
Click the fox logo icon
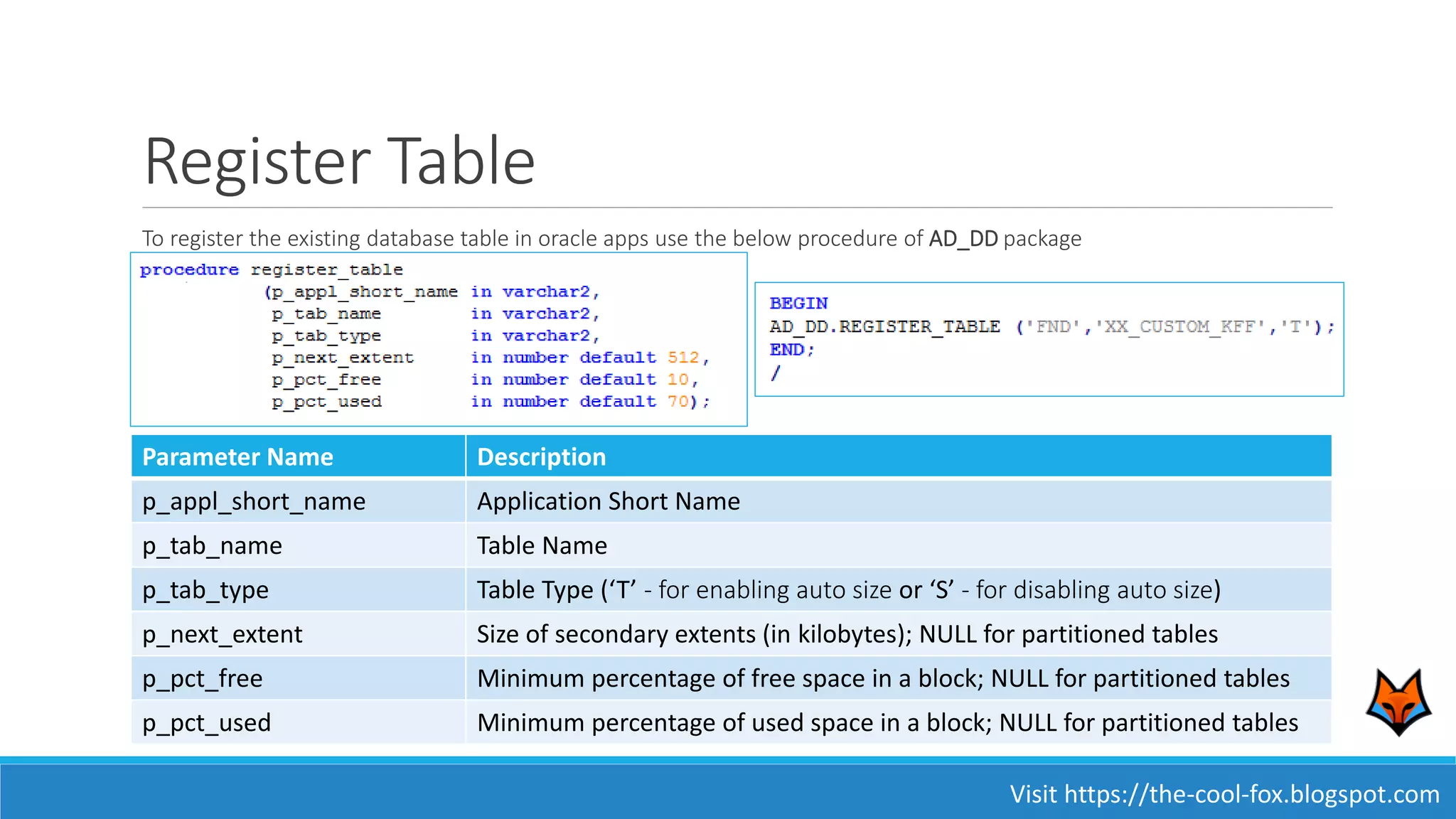pyautogui.click(x=1398, y=702)
